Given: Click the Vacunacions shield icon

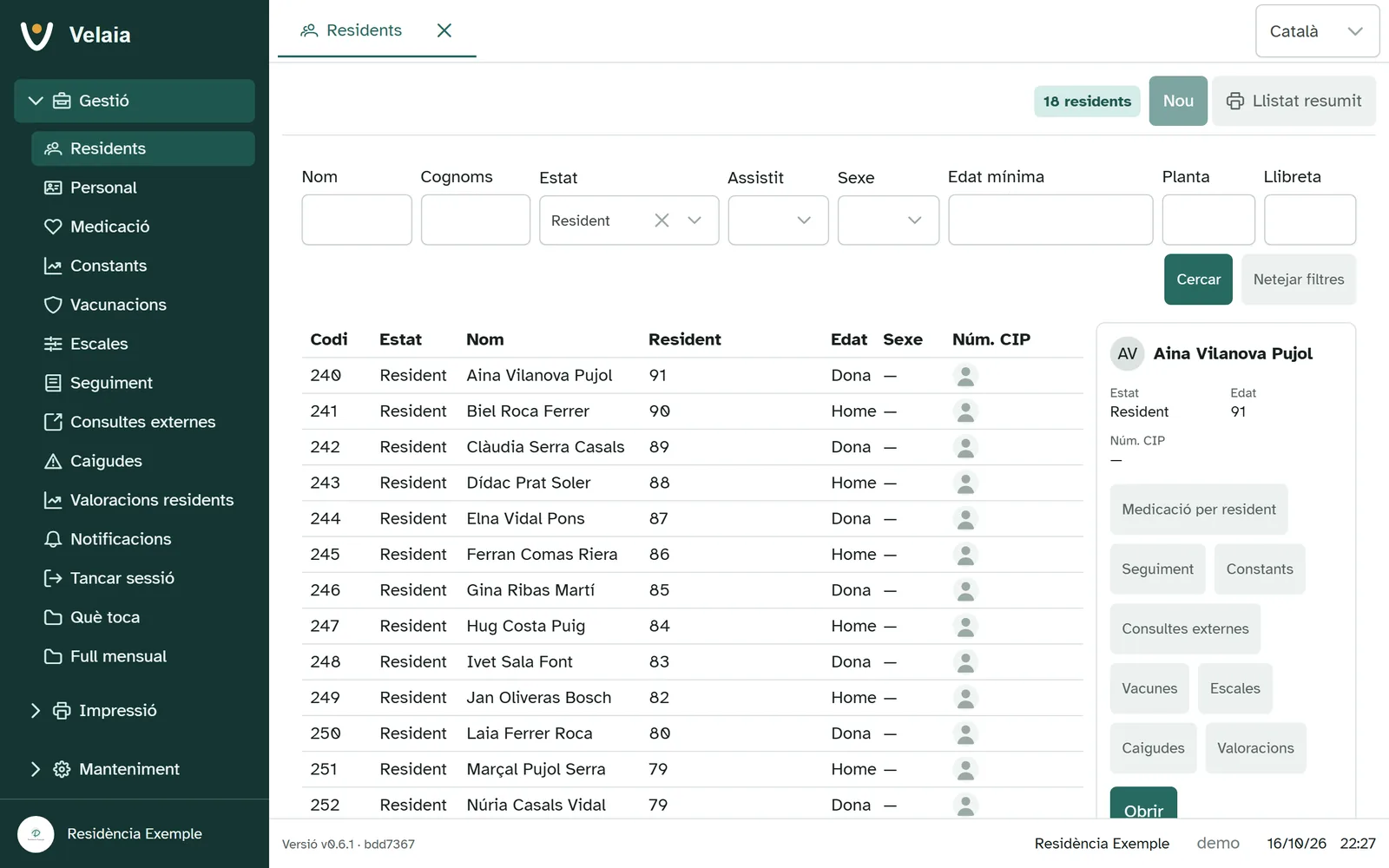Looking at the screenshot, I should coord(53,305).
